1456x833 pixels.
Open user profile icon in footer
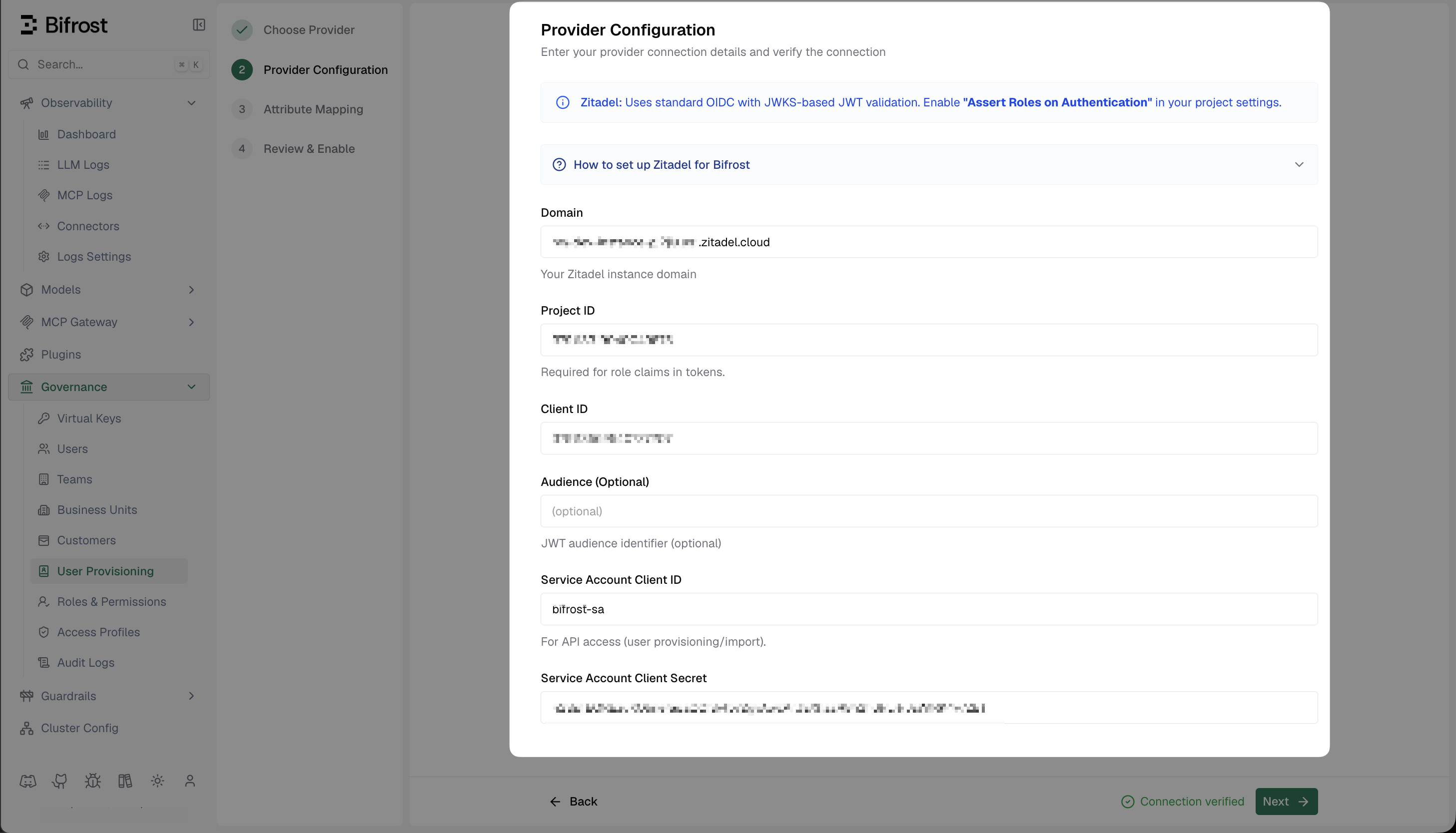pos(190,781)
